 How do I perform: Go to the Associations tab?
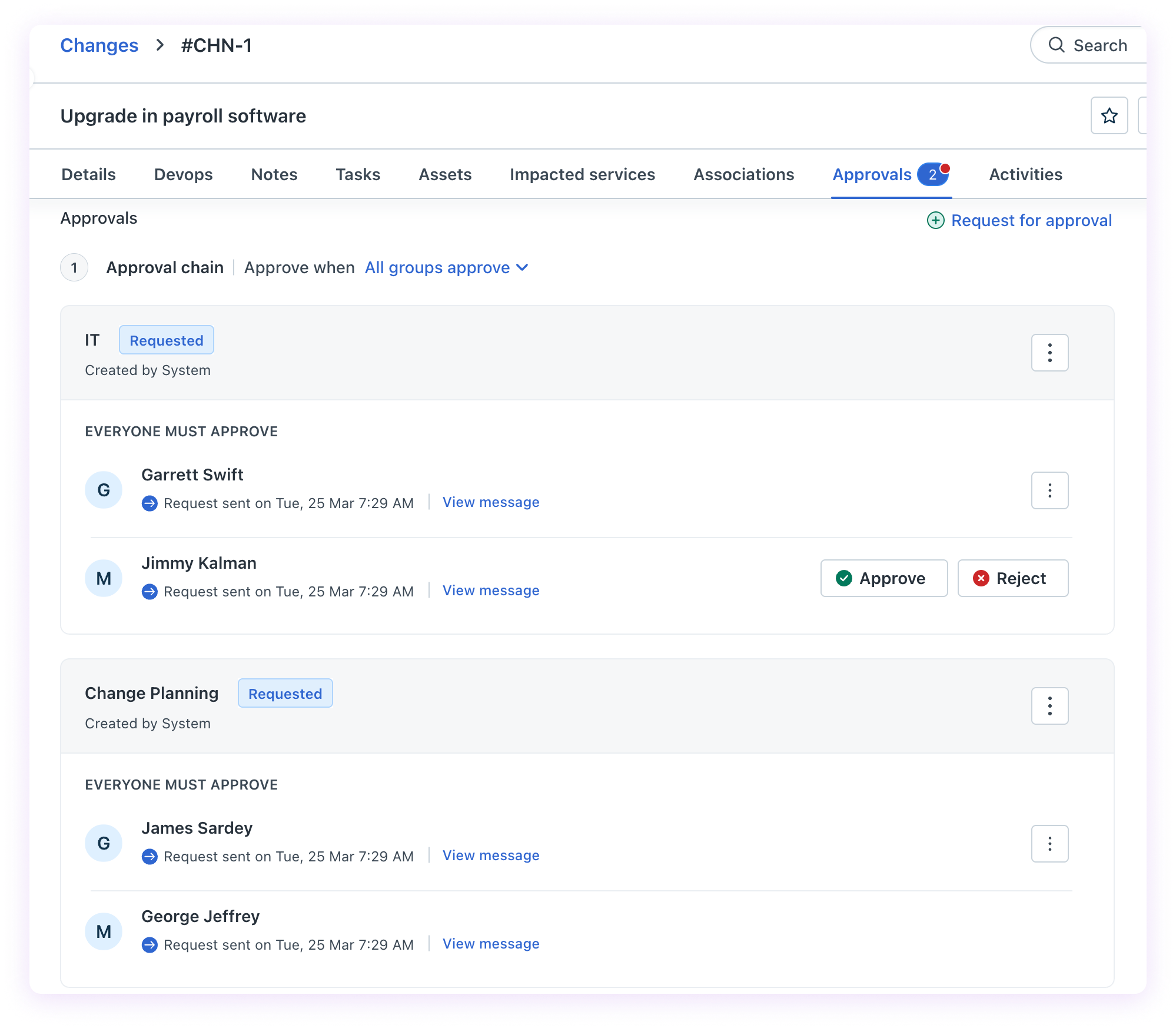pos(743,175)
